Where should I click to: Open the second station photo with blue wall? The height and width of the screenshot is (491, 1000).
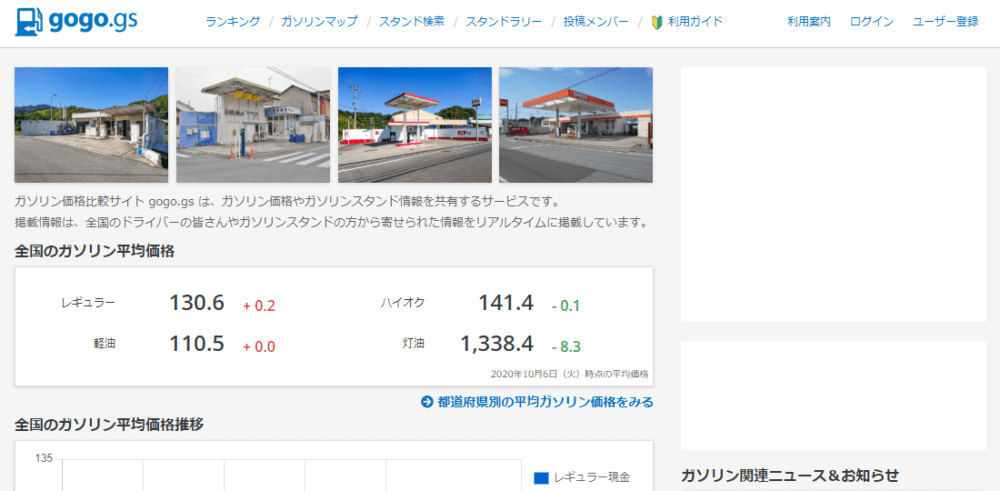253,125
